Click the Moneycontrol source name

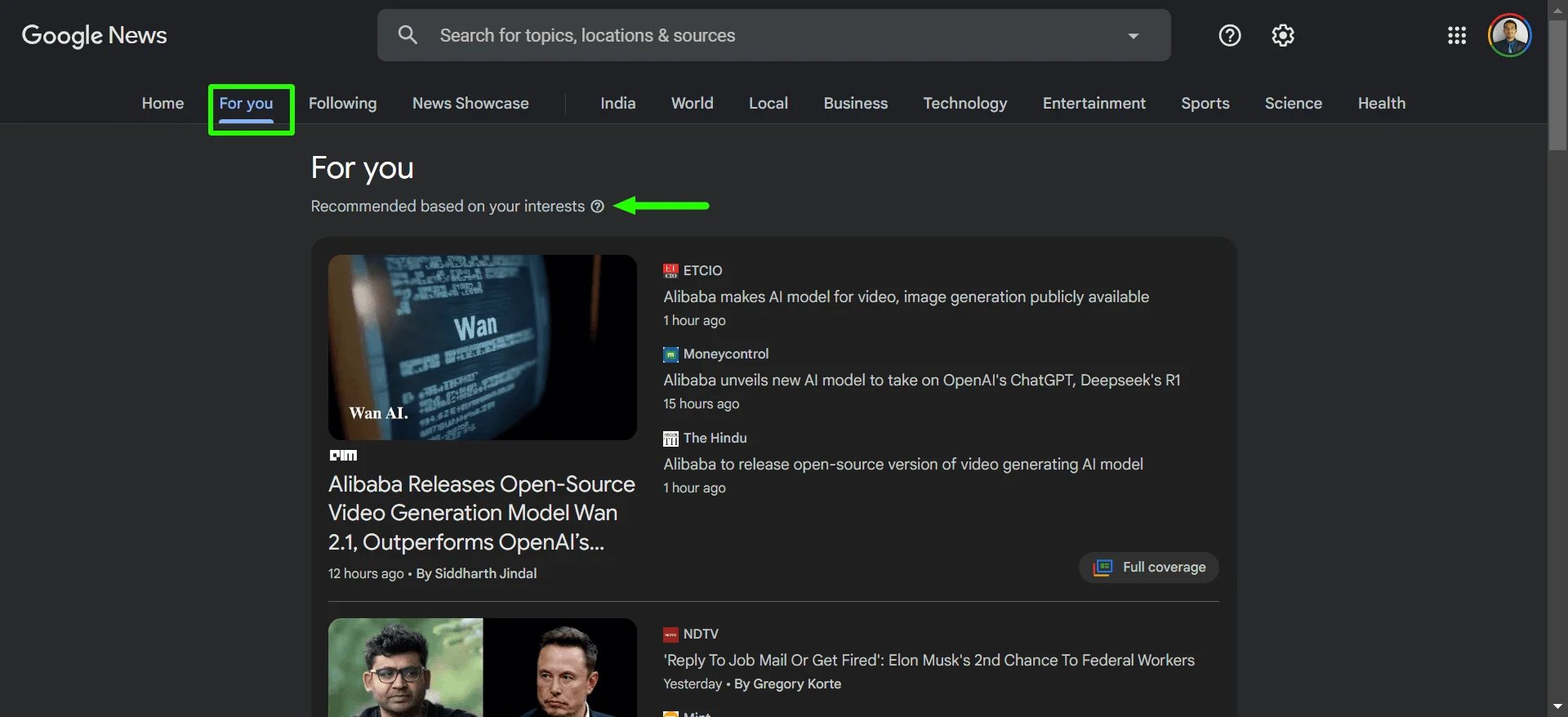pos(726,354)
